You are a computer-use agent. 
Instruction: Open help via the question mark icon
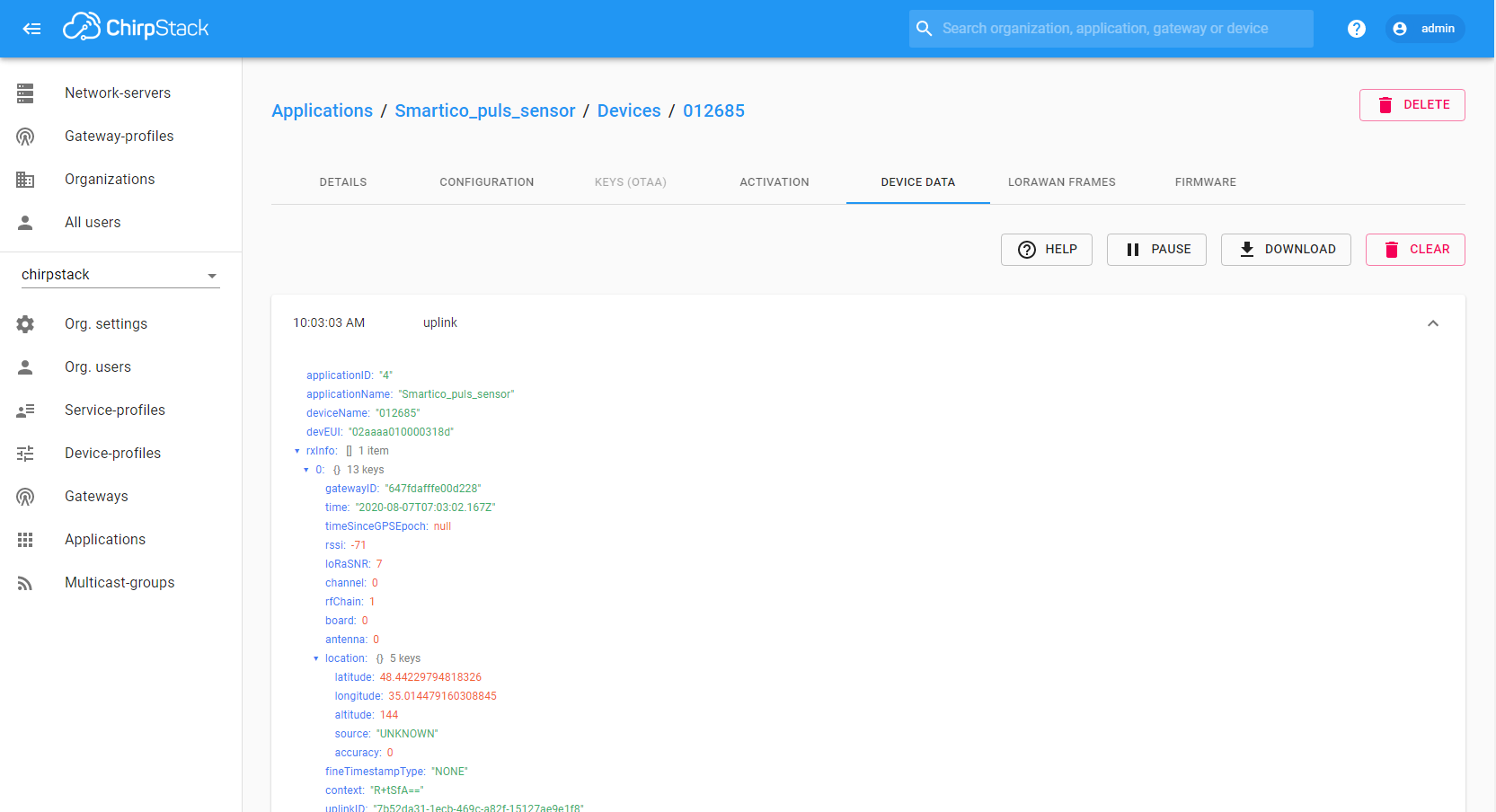pyautogui.click(x=1356, y=29)
